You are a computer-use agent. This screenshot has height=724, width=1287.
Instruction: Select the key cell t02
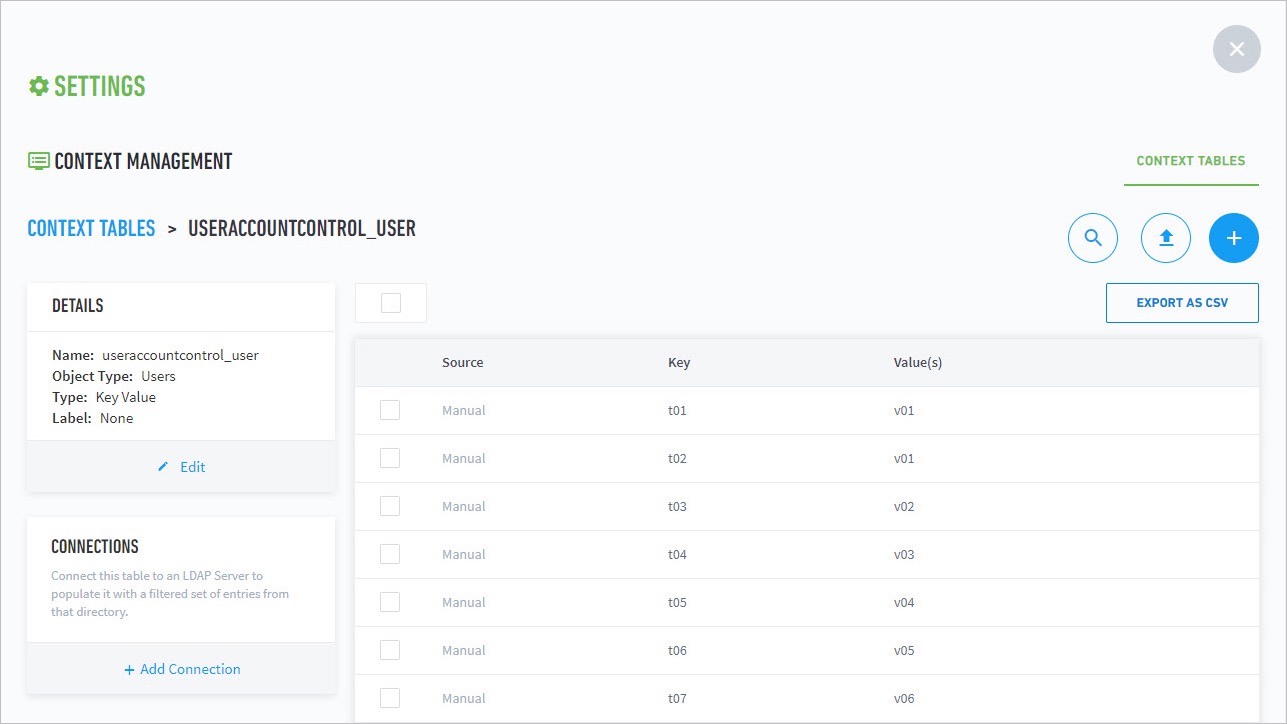pos(677,458)
